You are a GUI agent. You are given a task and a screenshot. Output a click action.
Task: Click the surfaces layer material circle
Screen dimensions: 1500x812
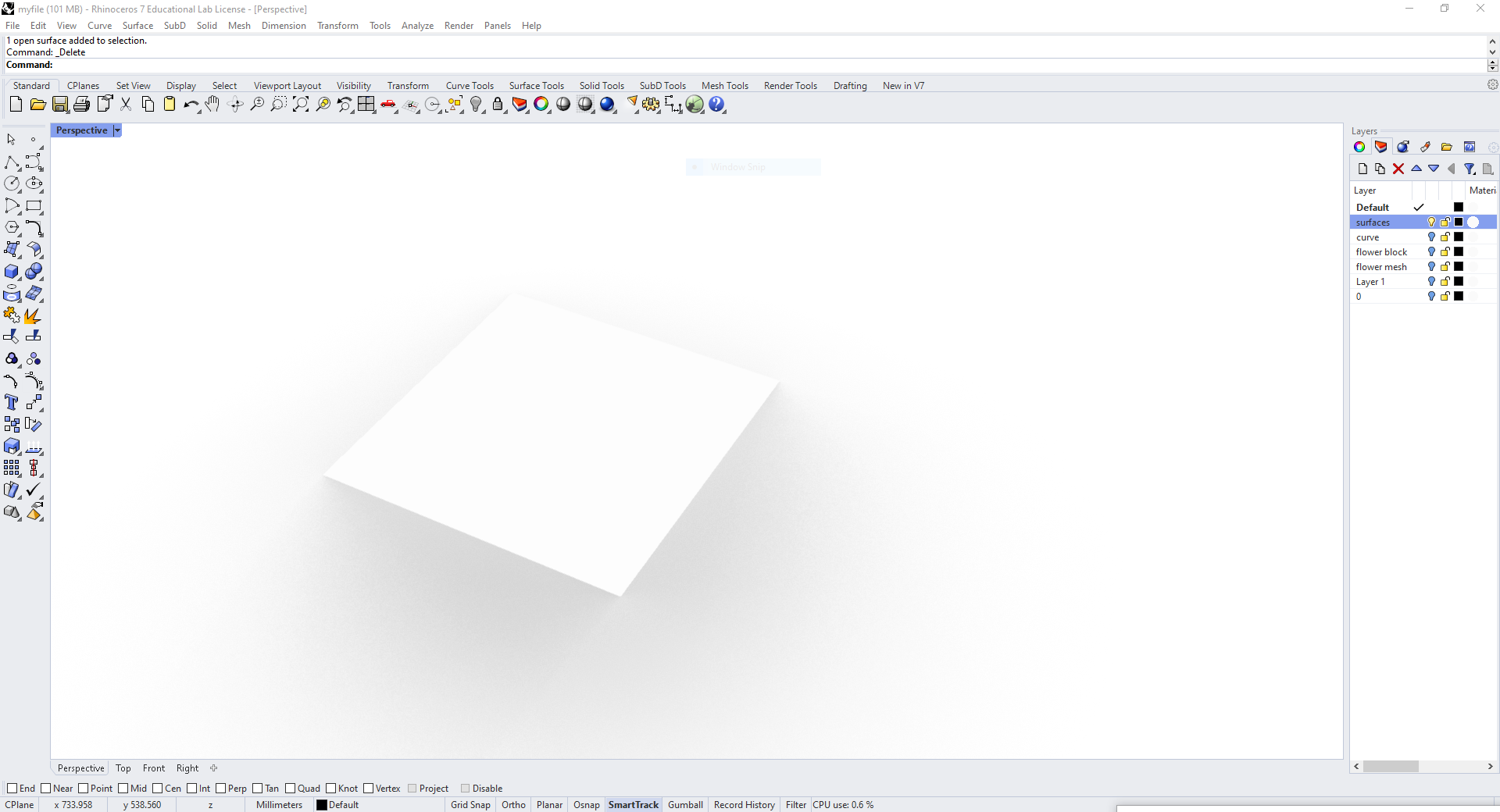(x=1473, y=223)
